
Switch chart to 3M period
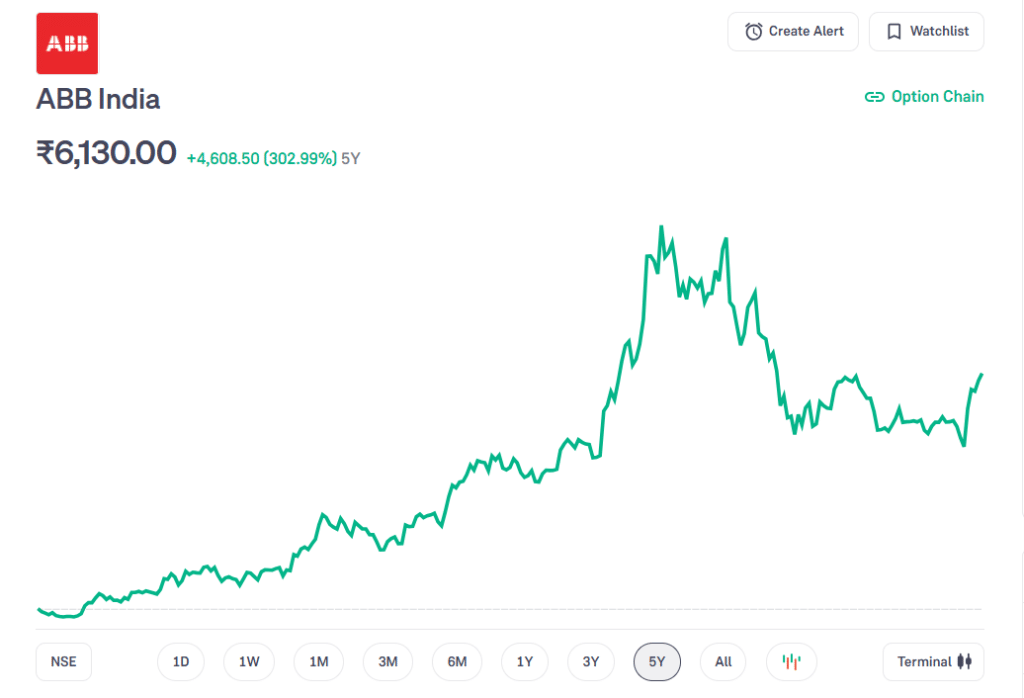(x=388, y=661)
